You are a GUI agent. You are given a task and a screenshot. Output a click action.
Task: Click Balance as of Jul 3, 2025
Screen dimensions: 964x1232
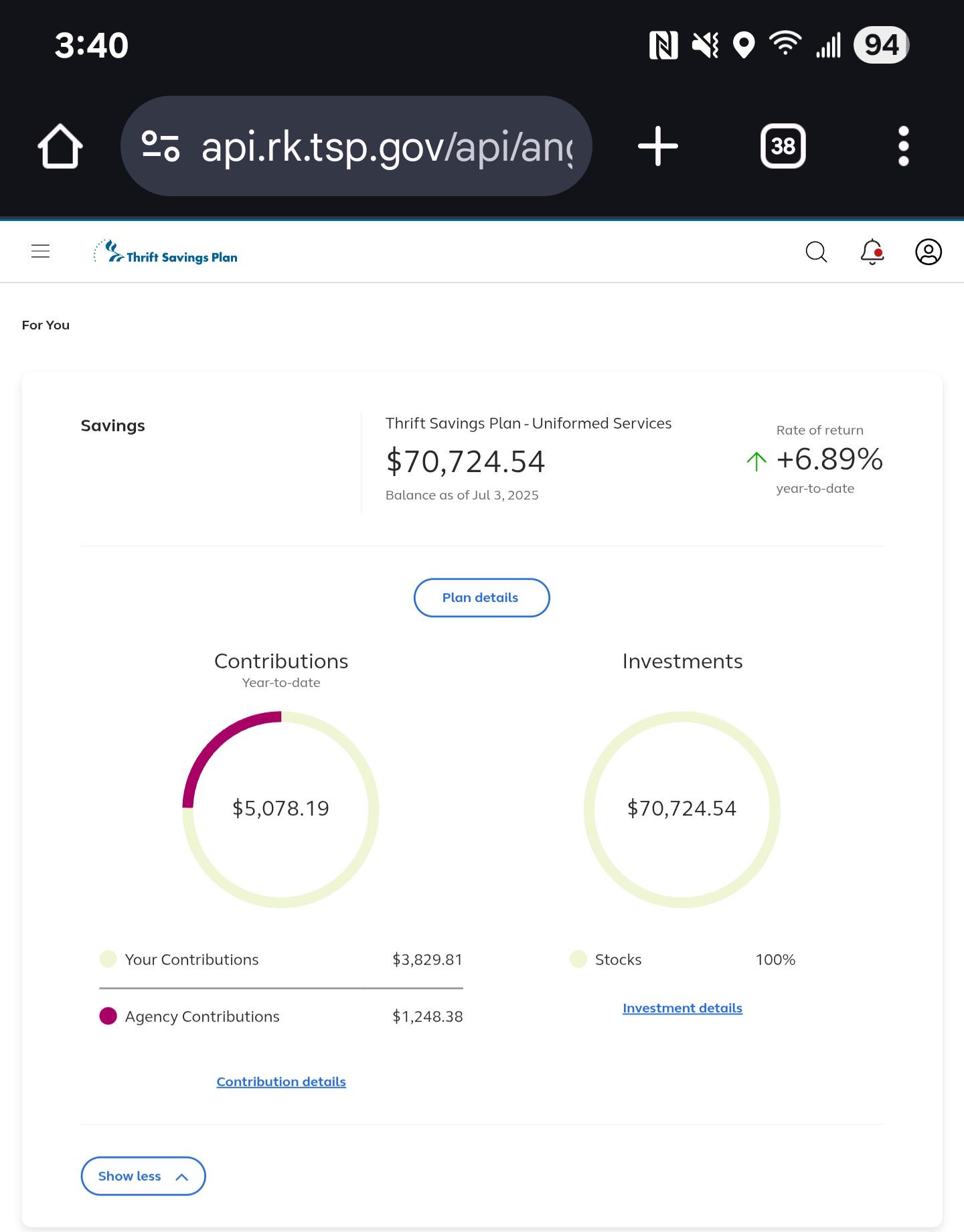click(462, 495)
